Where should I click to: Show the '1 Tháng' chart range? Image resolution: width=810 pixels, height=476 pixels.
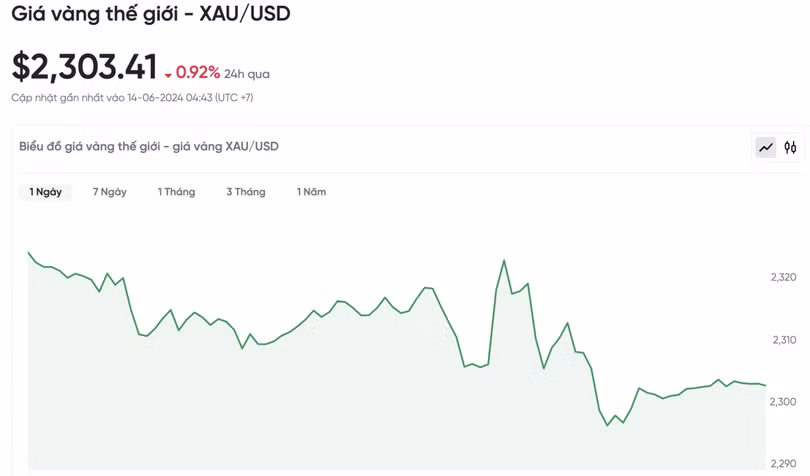(176, 192)
